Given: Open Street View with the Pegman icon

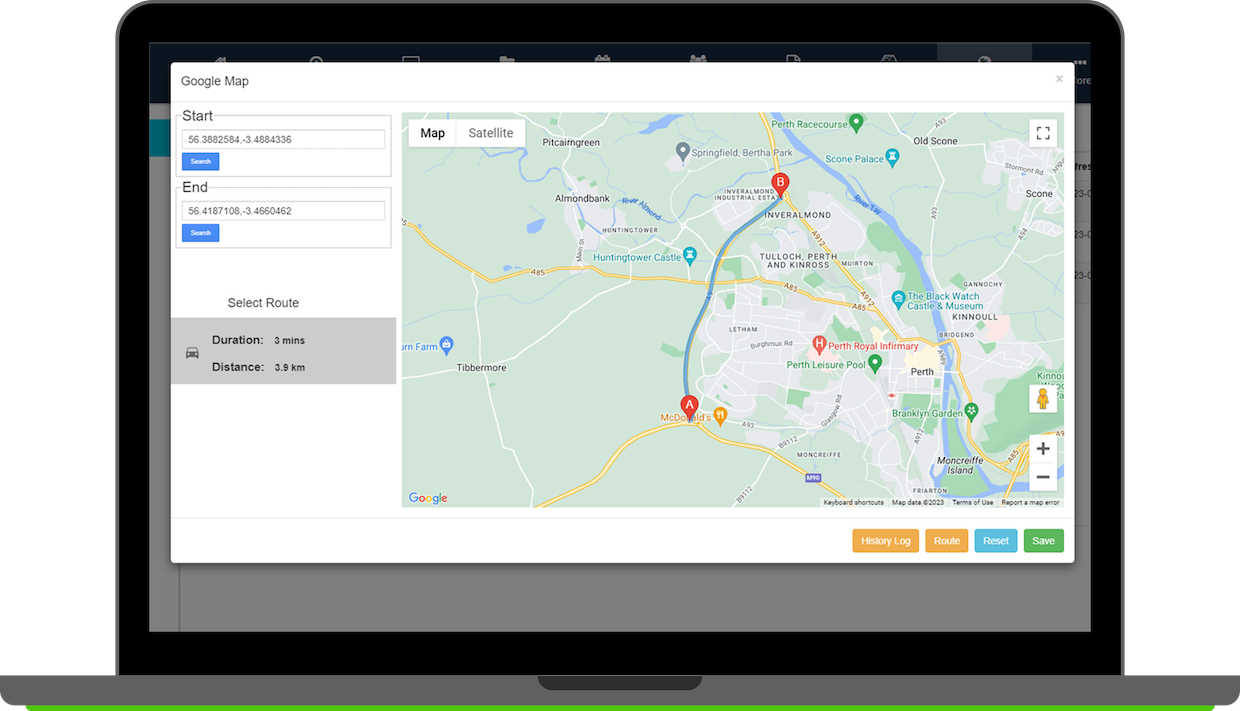Looking at the screenshot, I should click(1043, 399).
